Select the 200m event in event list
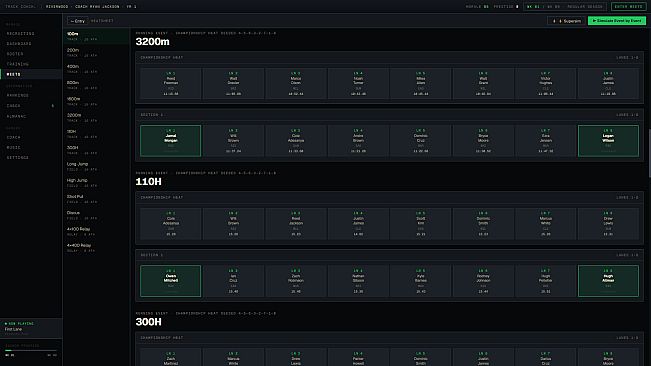The width and height of the screenshot is (651, 366). pos(96,52)
